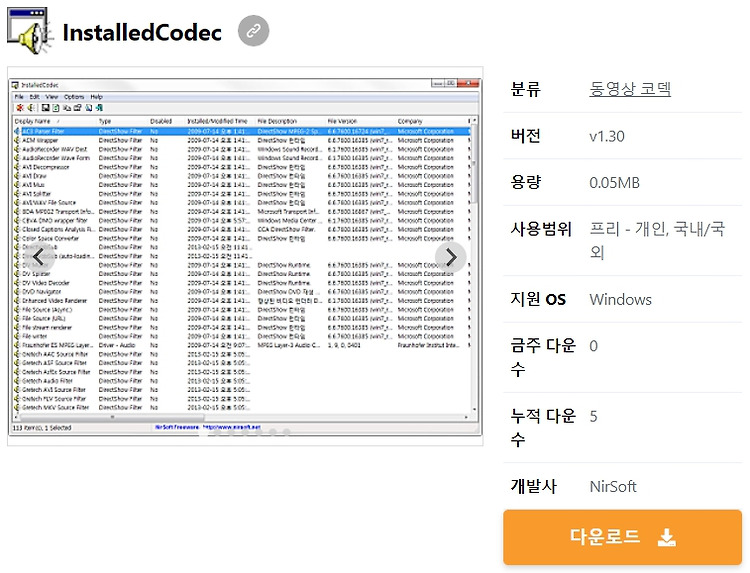The image size is (750, 573).
Task: Select the cumulative download count 5
Action: click(594, 416)
